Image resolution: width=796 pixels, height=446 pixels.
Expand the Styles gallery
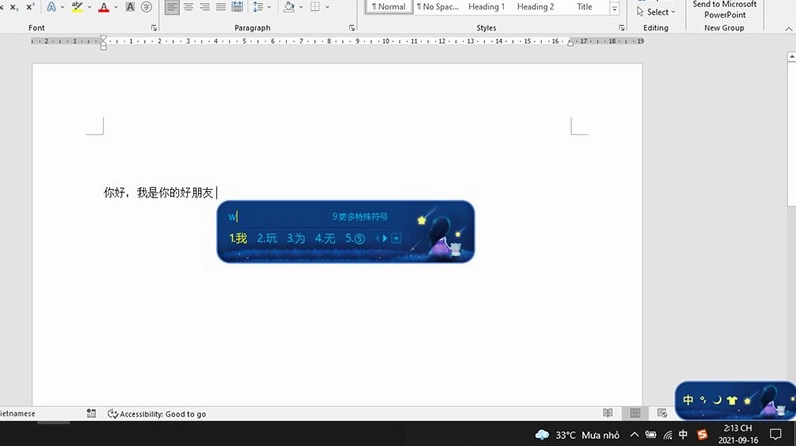point(614,8)
